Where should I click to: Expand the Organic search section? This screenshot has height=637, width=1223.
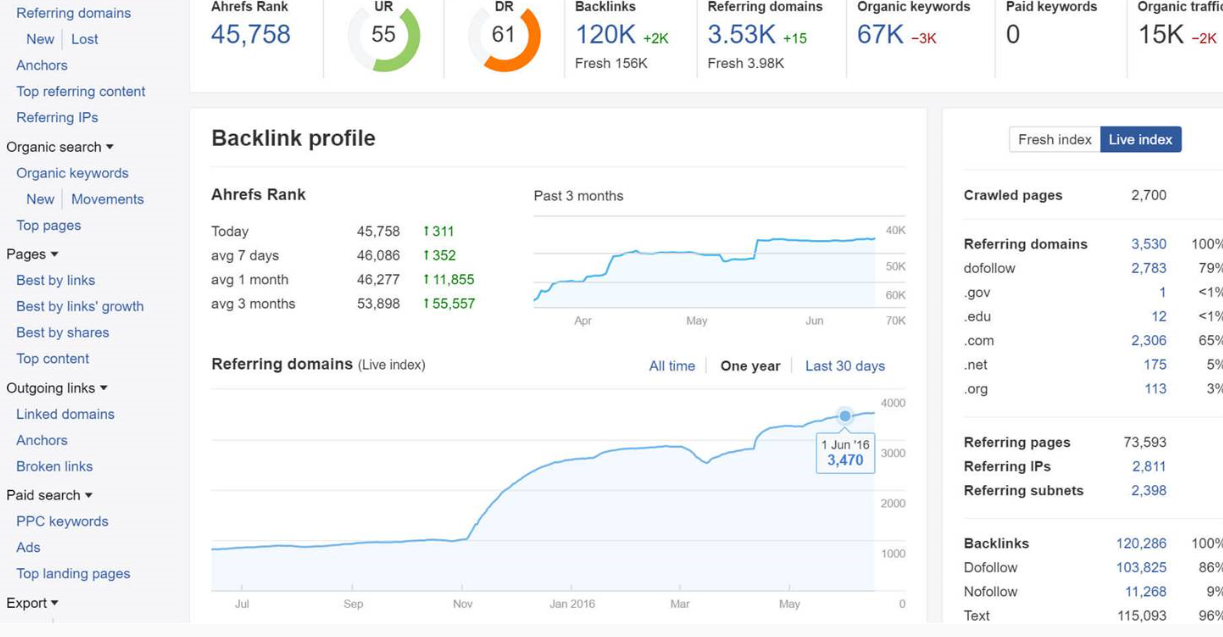[60, 146]
